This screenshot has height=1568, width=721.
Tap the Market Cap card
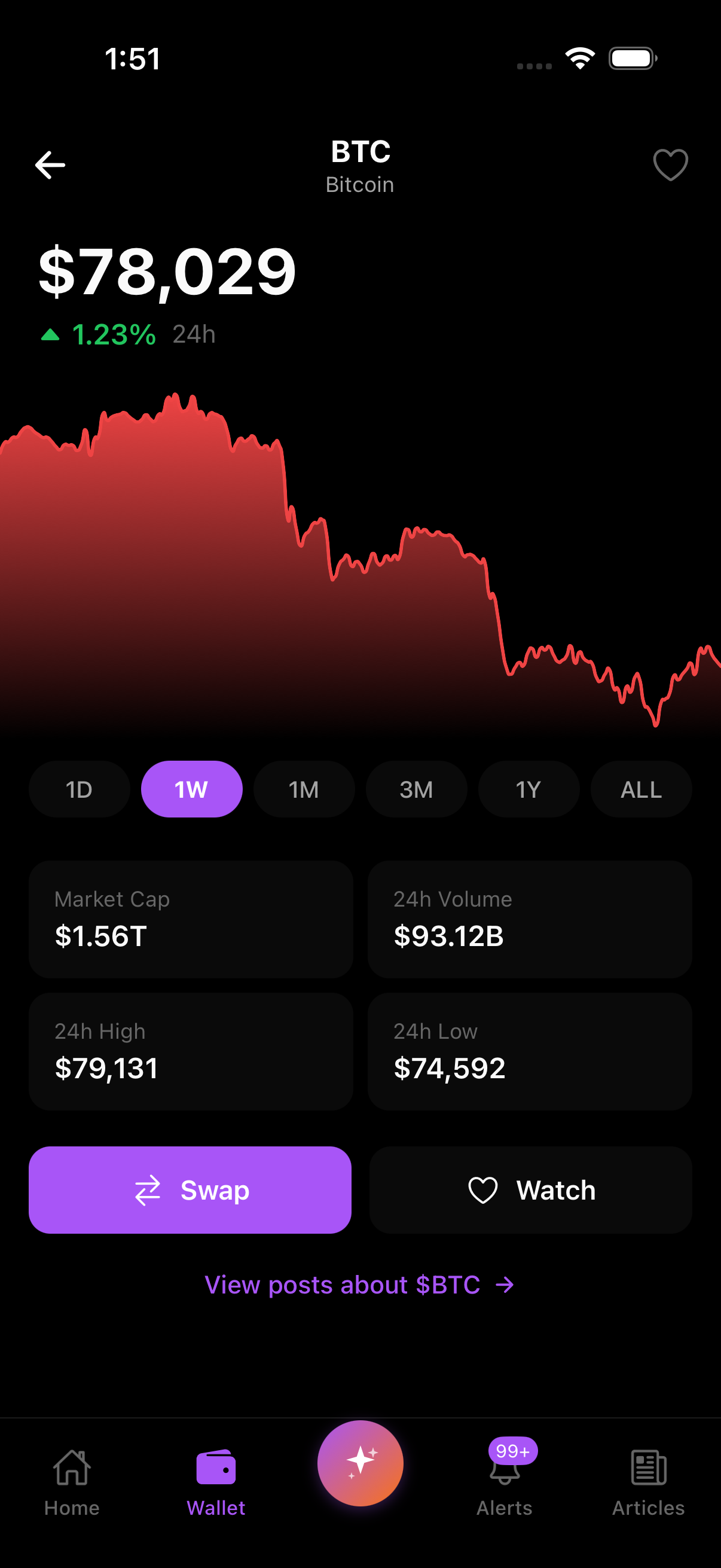pyautogui.click(x=191, y=919)
